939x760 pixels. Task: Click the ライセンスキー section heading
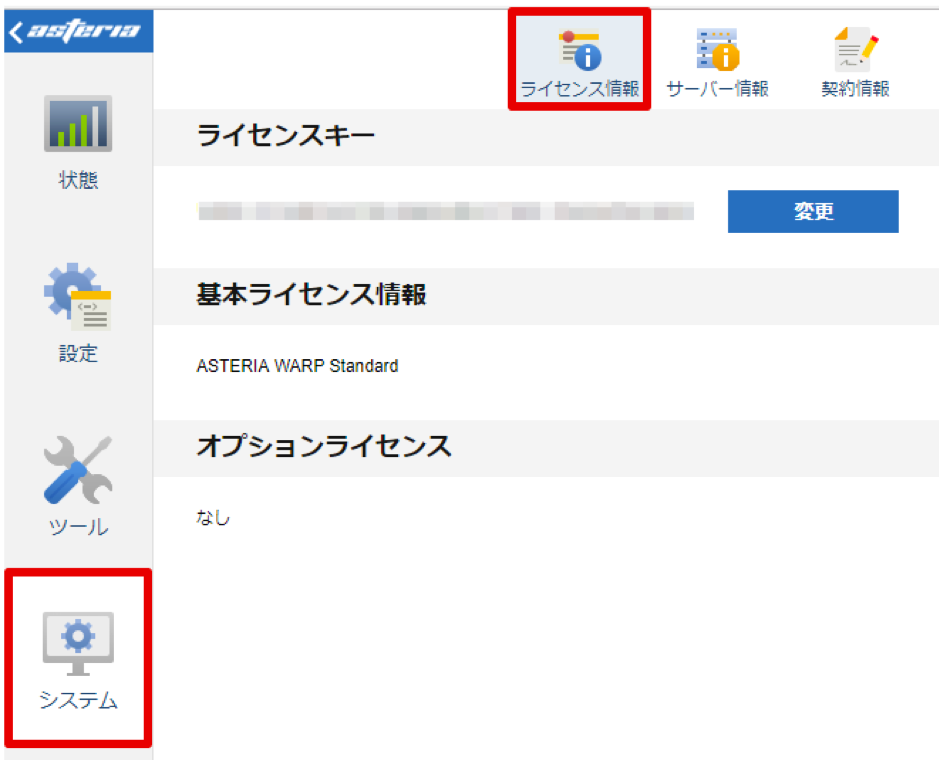tap(286, 135)
